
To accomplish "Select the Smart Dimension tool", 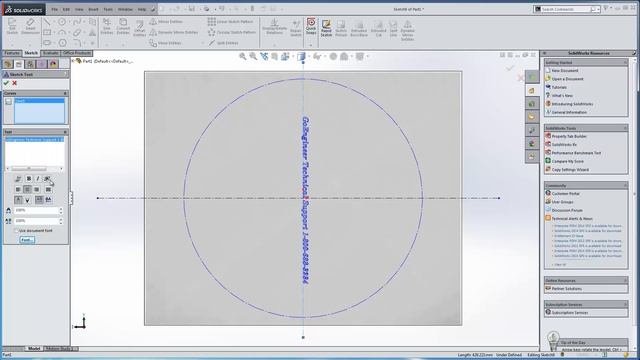I will 30,26.
